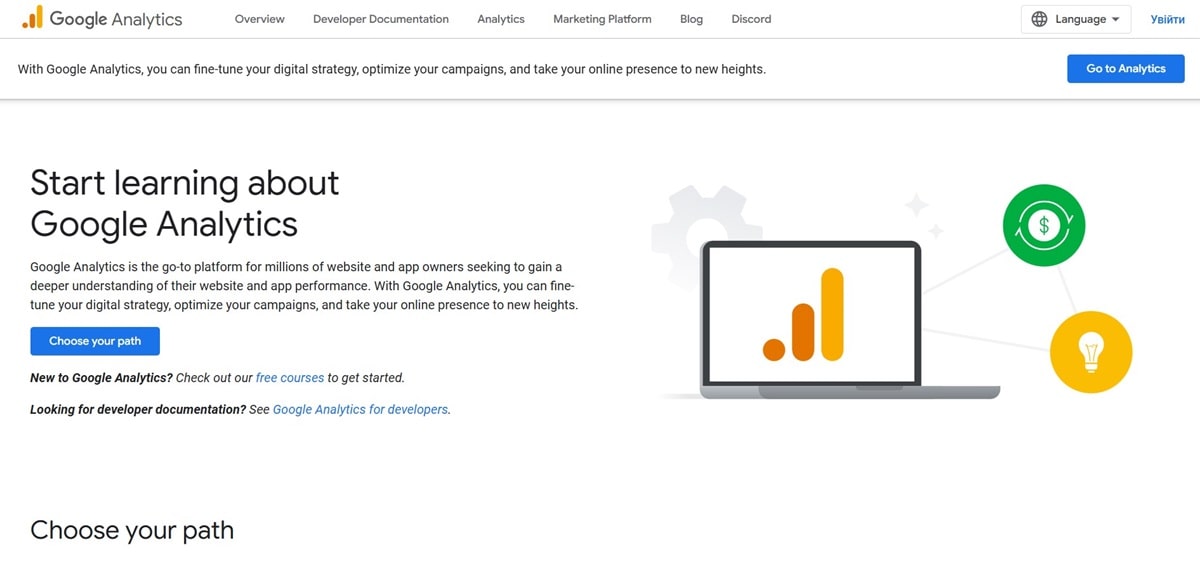This screenshot has width=1200, height=576.
Task: Open Marketing Platform in the nav
Action: [x=602, y=19]
